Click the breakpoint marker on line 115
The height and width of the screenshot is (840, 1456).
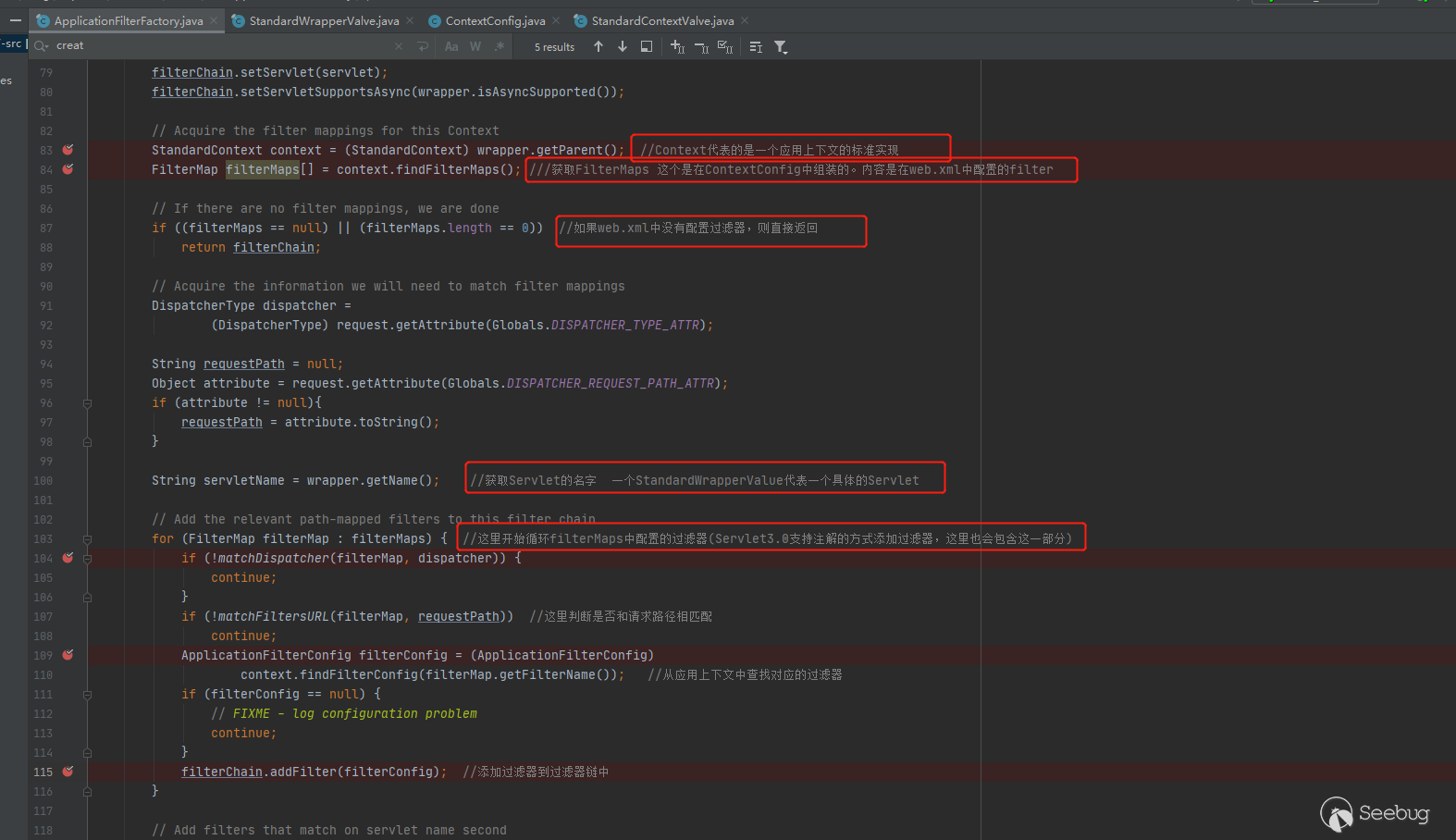coord(68,772)
